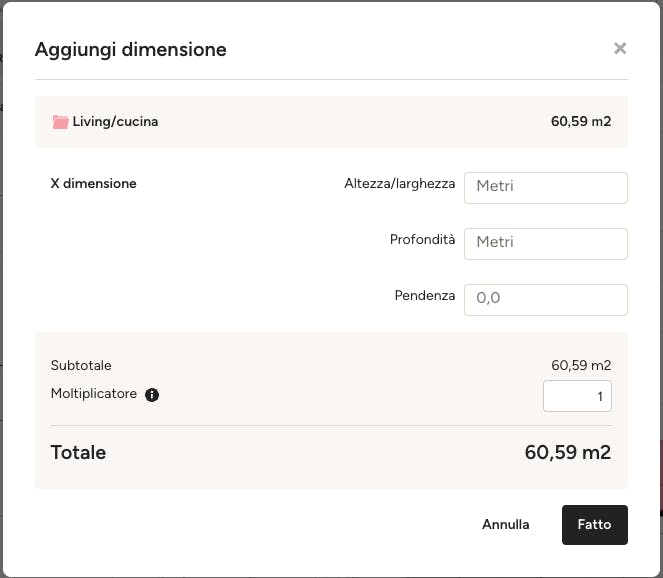Select the Subtotale 60,59 m2 value
Viewport: 663px width, 578px height.
coord(581,365)
